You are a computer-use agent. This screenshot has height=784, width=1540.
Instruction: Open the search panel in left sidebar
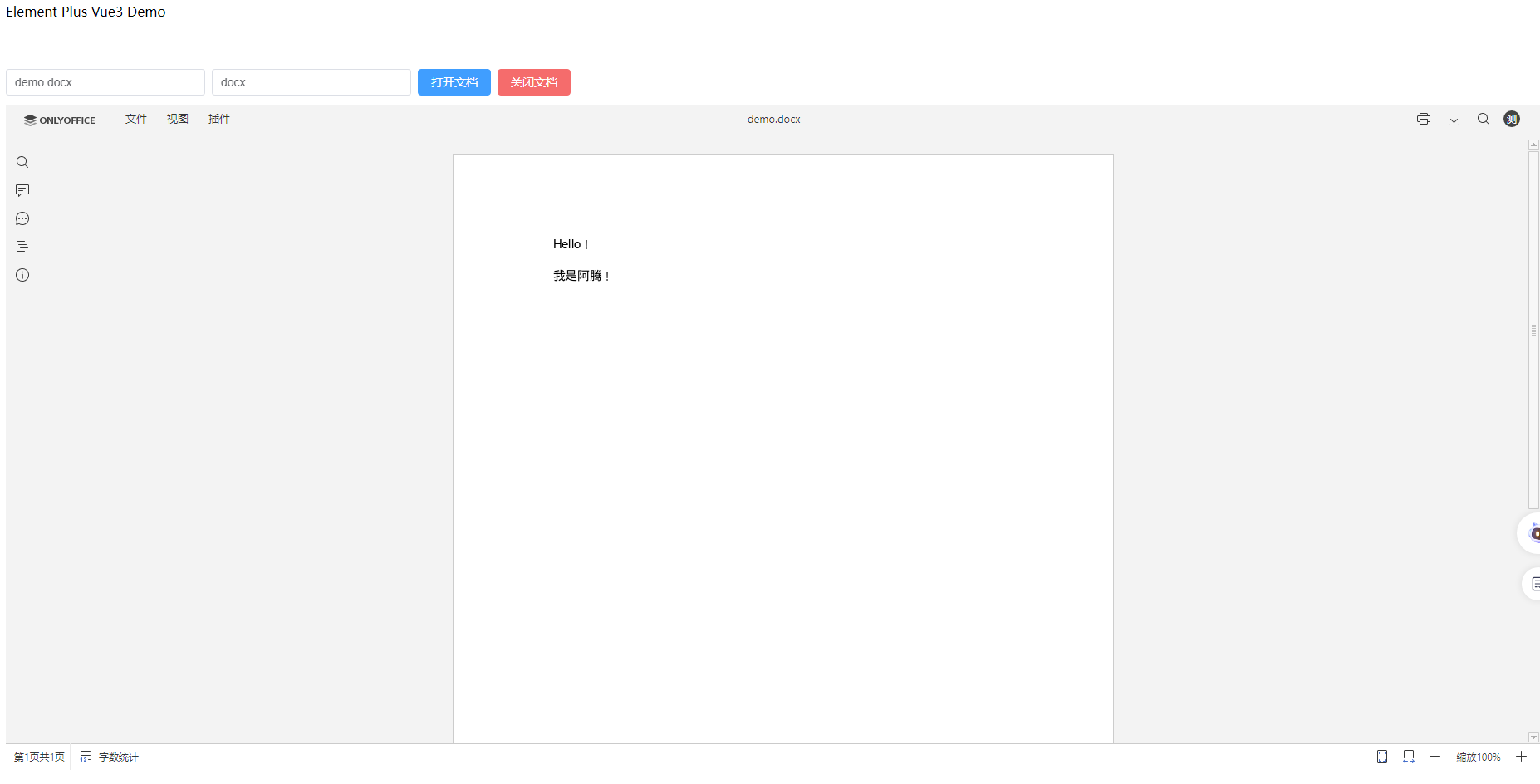tap(22, 162)
